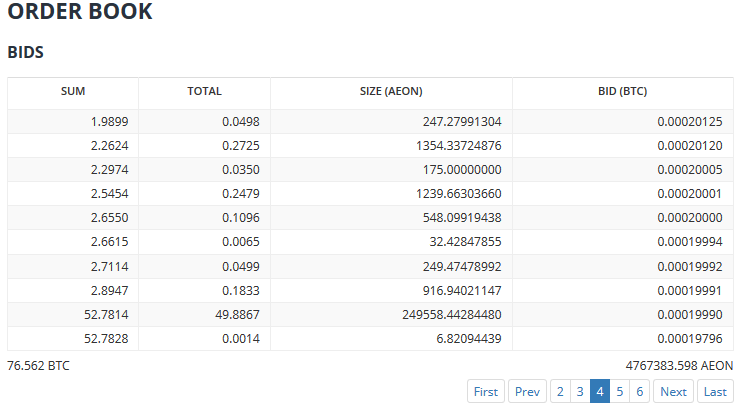Go to the First page of bids
The width and height of the screenshot is (754, 411).
point(486,391)
